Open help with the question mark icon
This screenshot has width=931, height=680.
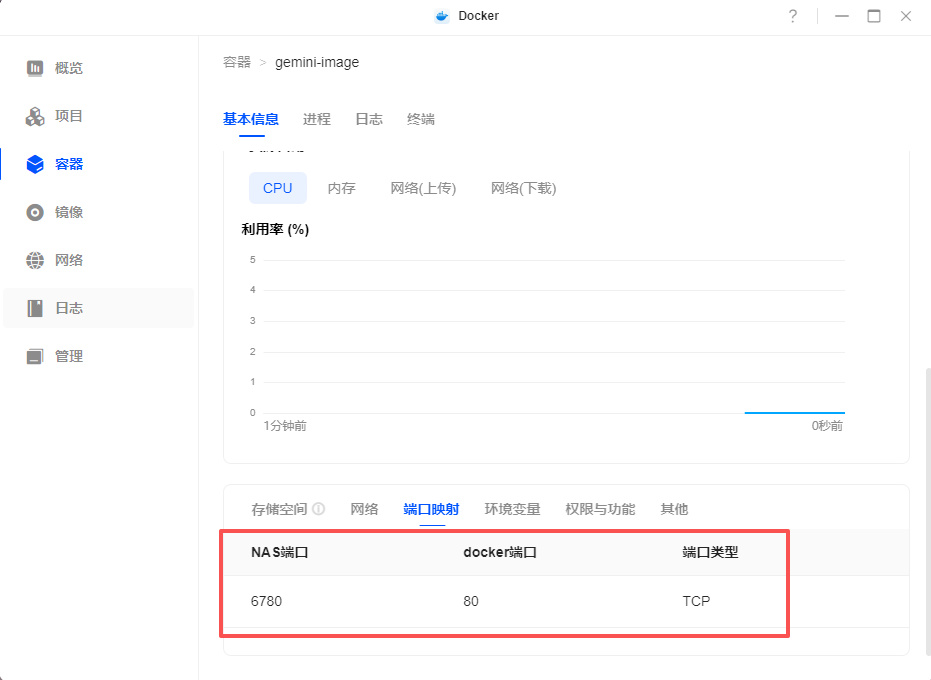pyautogui.click(x=793, y=16)
